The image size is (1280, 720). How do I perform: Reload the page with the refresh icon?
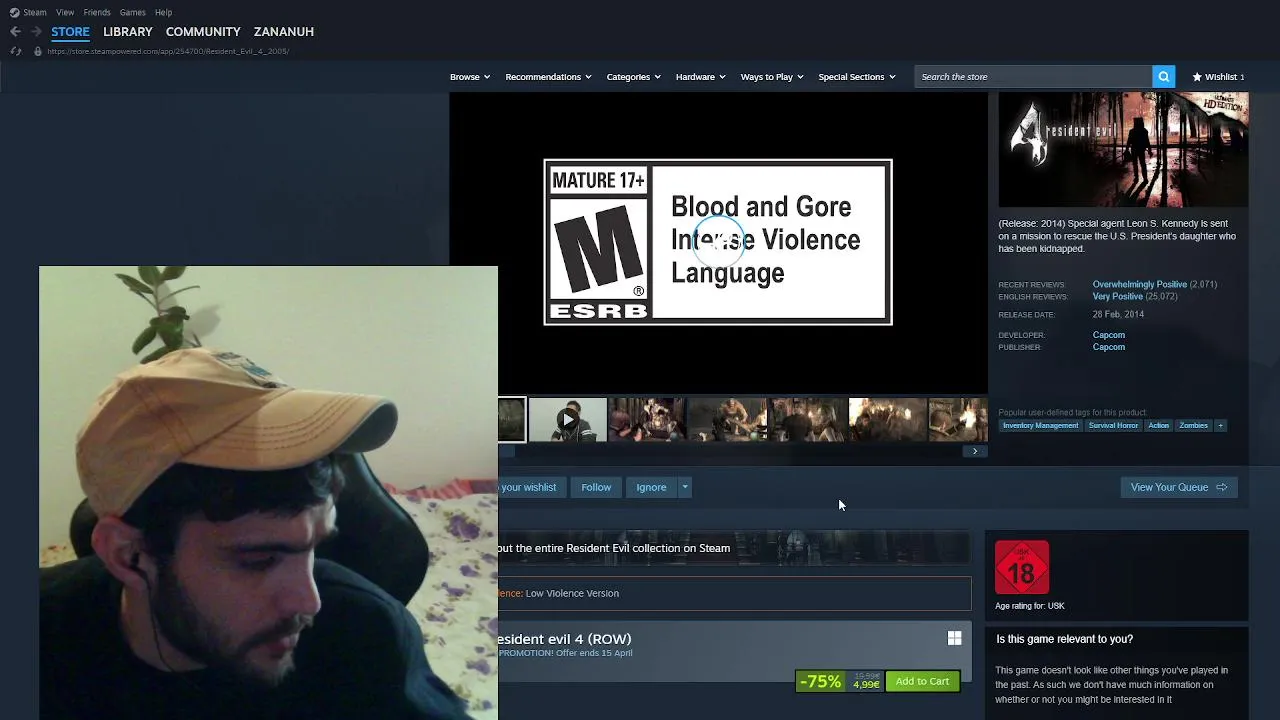click(15, 51)
